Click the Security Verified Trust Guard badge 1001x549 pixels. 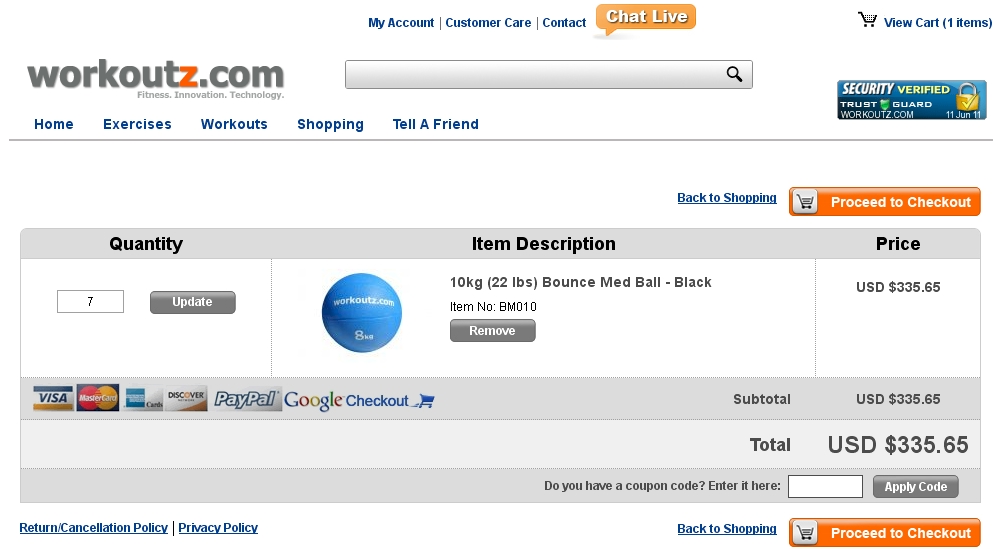coord(912,100)
